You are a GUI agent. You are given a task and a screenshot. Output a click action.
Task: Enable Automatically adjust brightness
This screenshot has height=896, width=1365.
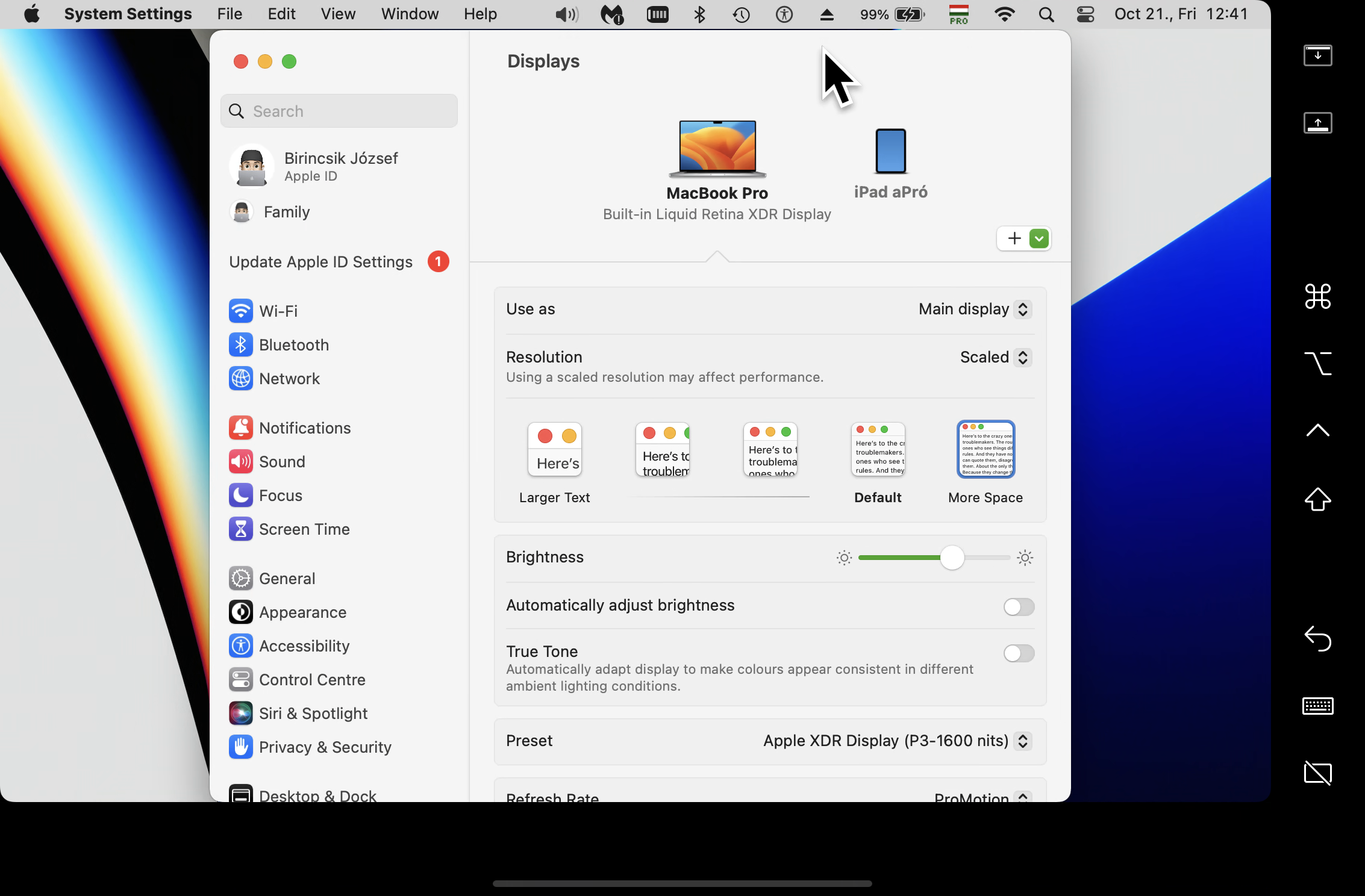pyautogui.click(x=1019, y=607)
